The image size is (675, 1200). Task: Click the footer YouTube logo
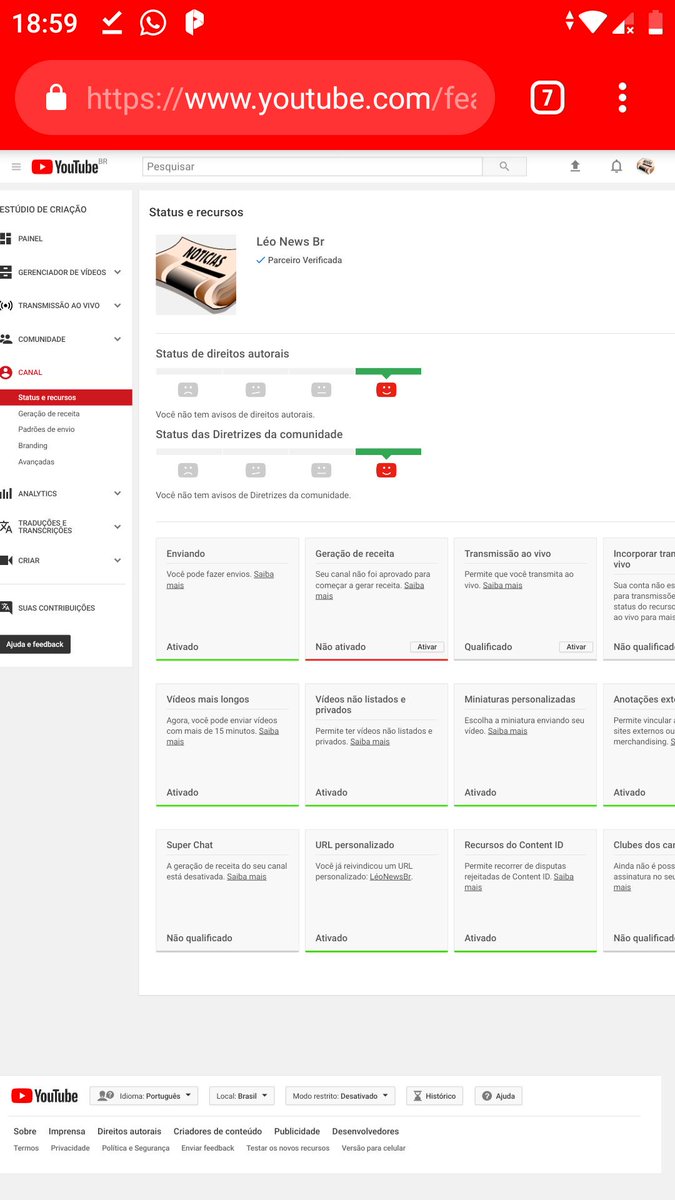pyautogui.click(x=45, y=1096)
